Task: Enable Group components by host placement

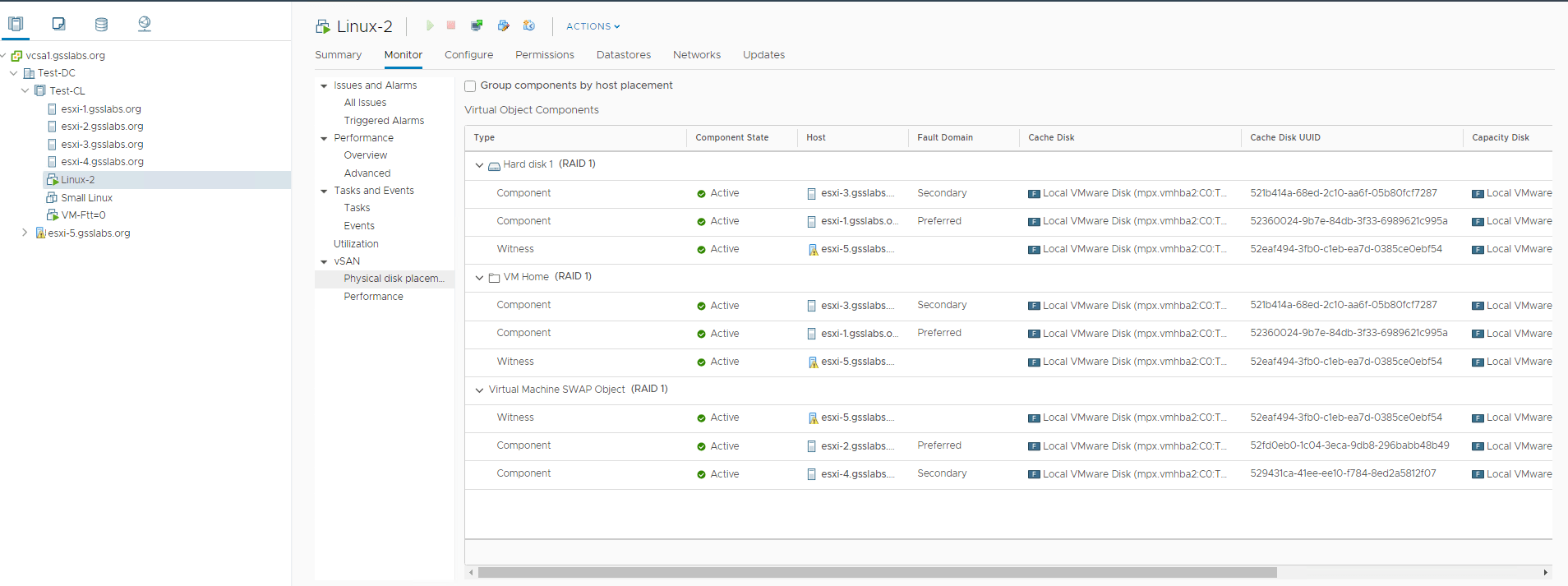Action: 470,85
